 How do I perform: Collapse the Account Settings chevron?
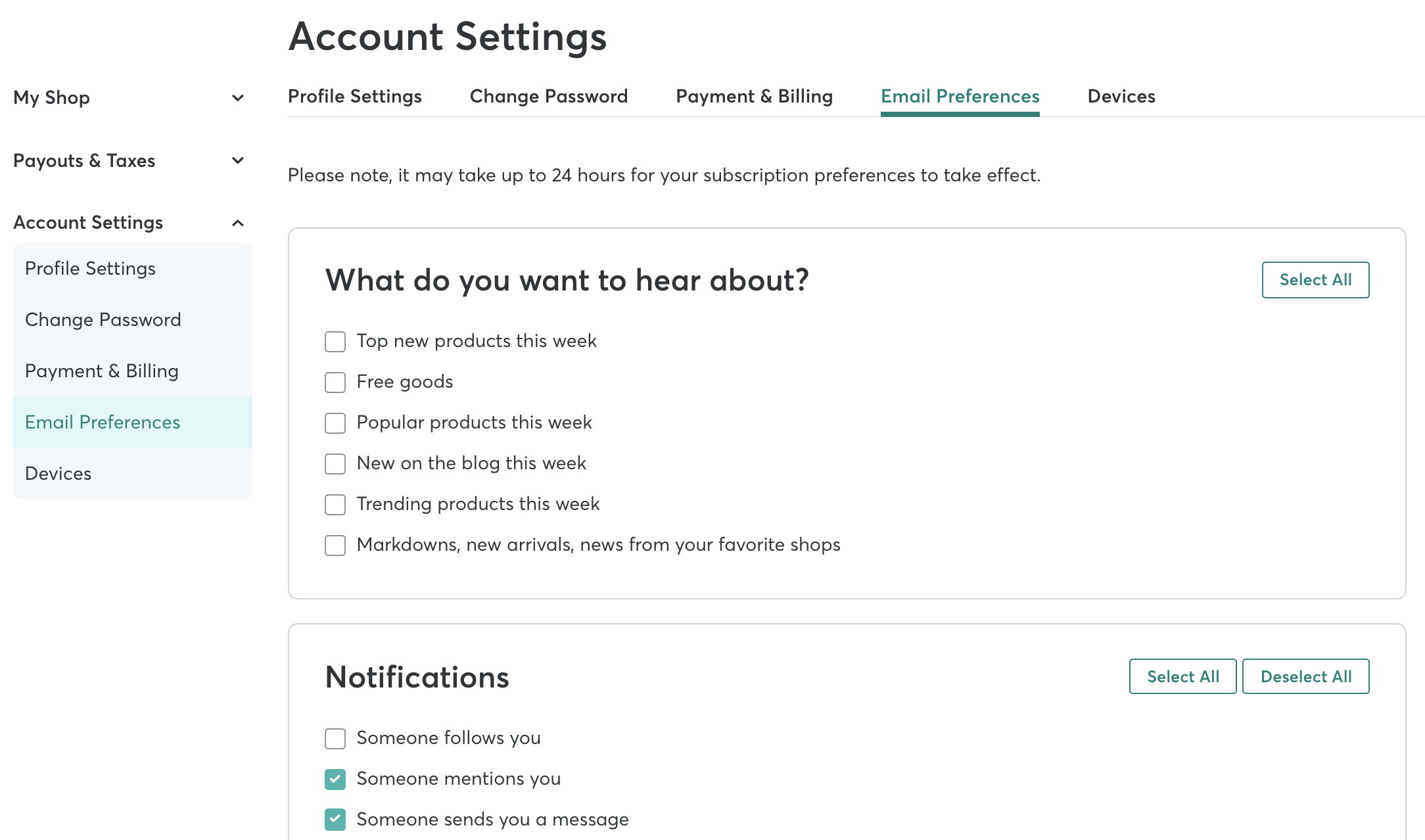[x=238, y=223]
